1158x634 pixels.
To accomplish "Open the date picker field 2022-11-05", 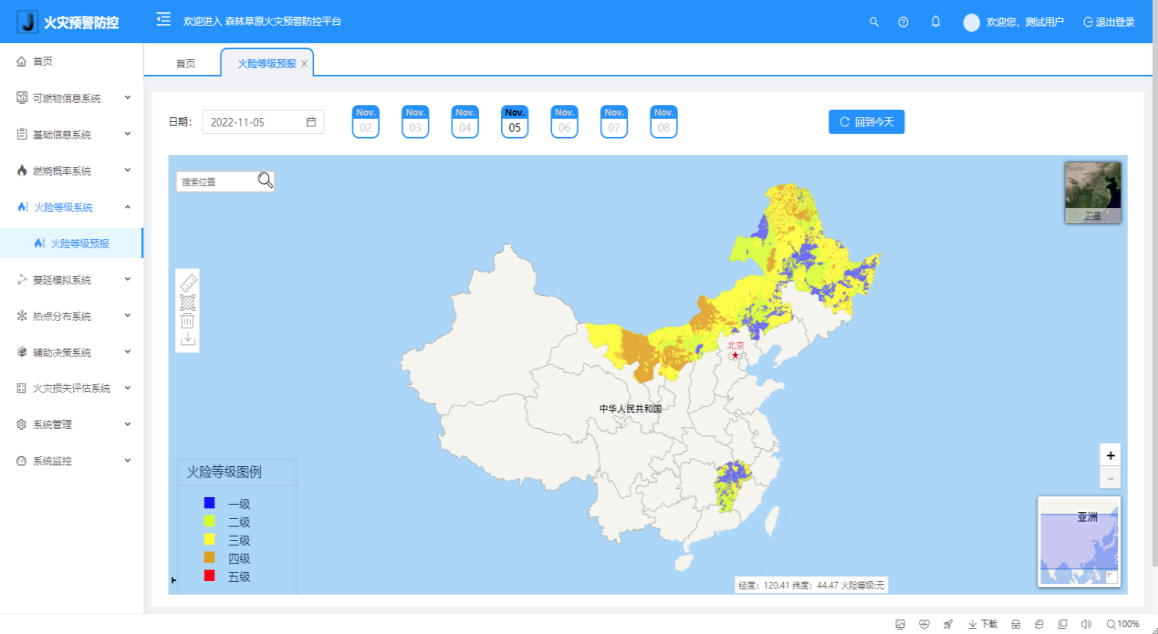I will pyautogui.click(x=262, y=122).
